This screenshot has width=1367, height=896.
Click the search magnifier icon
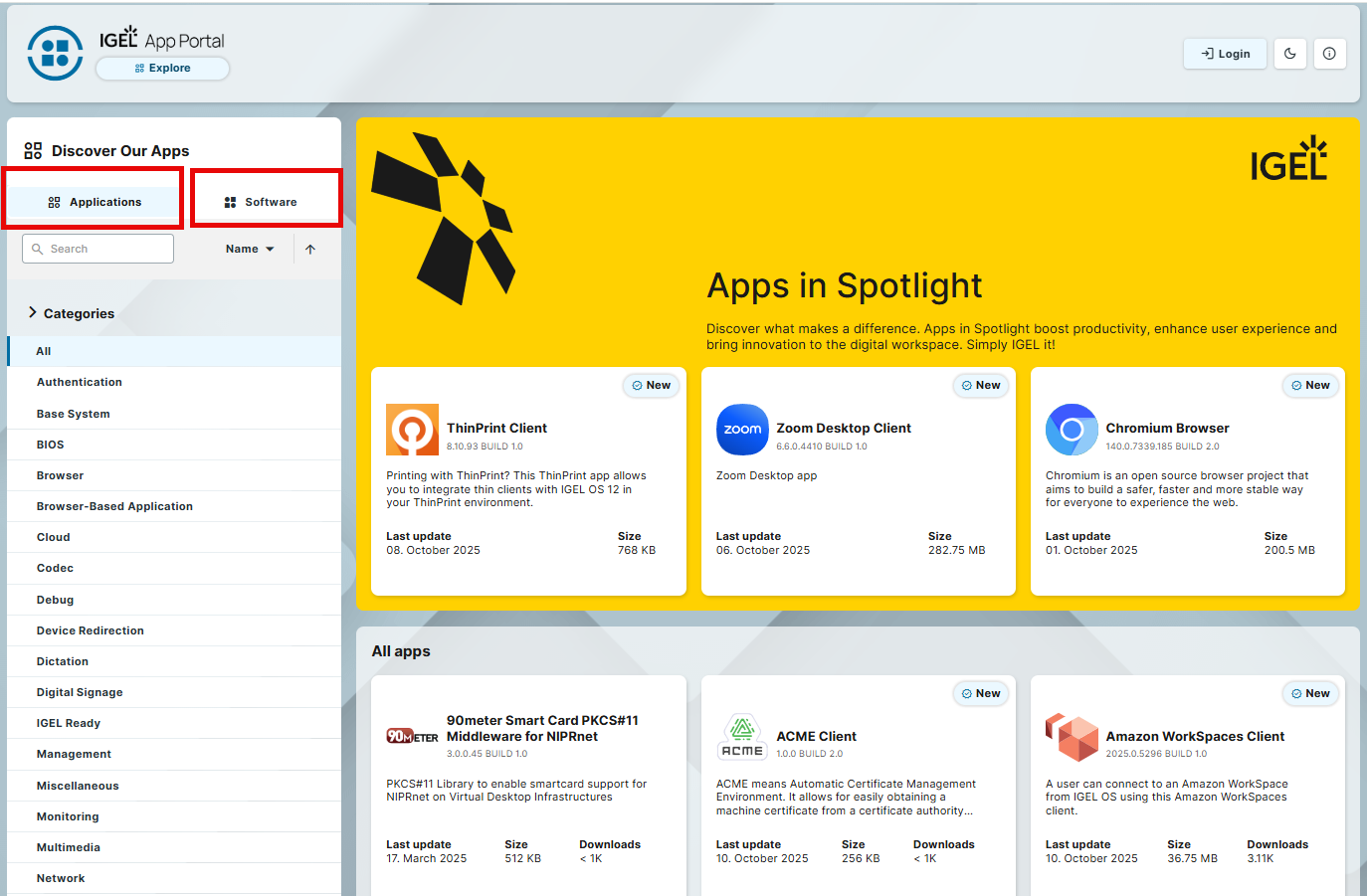(x=37, y=248)
